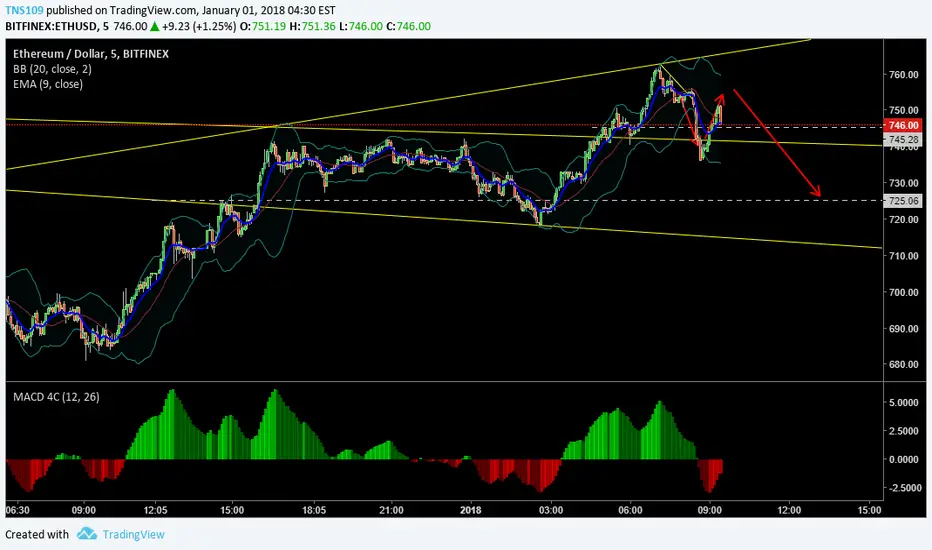The width and height of the screenshot is (932, 550).
Task: Click the 06:00 time axis label
Action: (x=630, y=510)
